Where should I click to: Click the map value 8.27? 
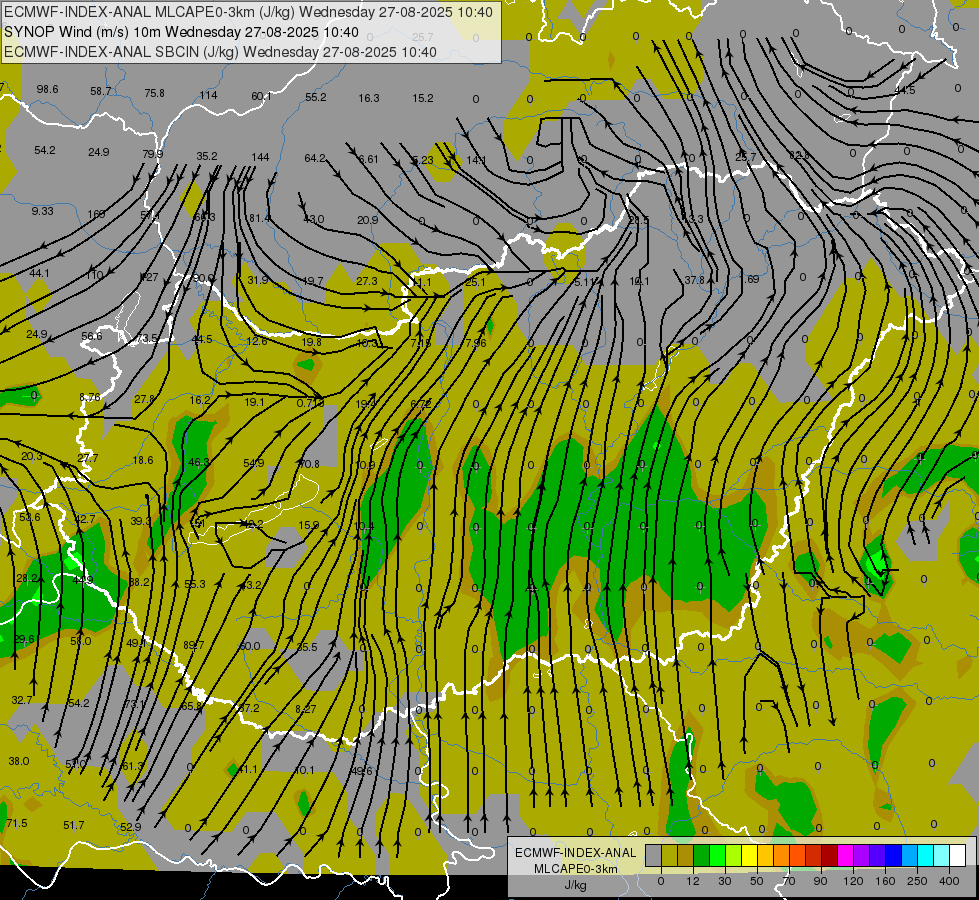pyautogui.click(x=305, y=709)
